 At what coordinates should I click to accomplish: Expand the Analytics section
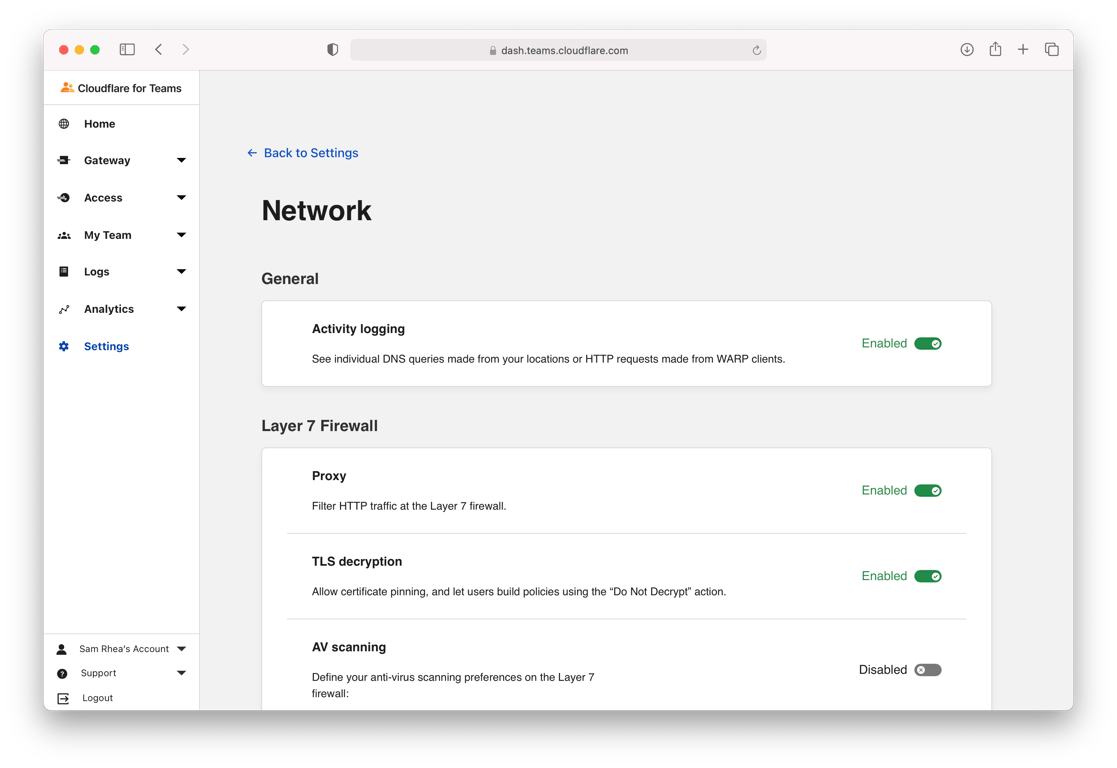(x=181, y=308)
